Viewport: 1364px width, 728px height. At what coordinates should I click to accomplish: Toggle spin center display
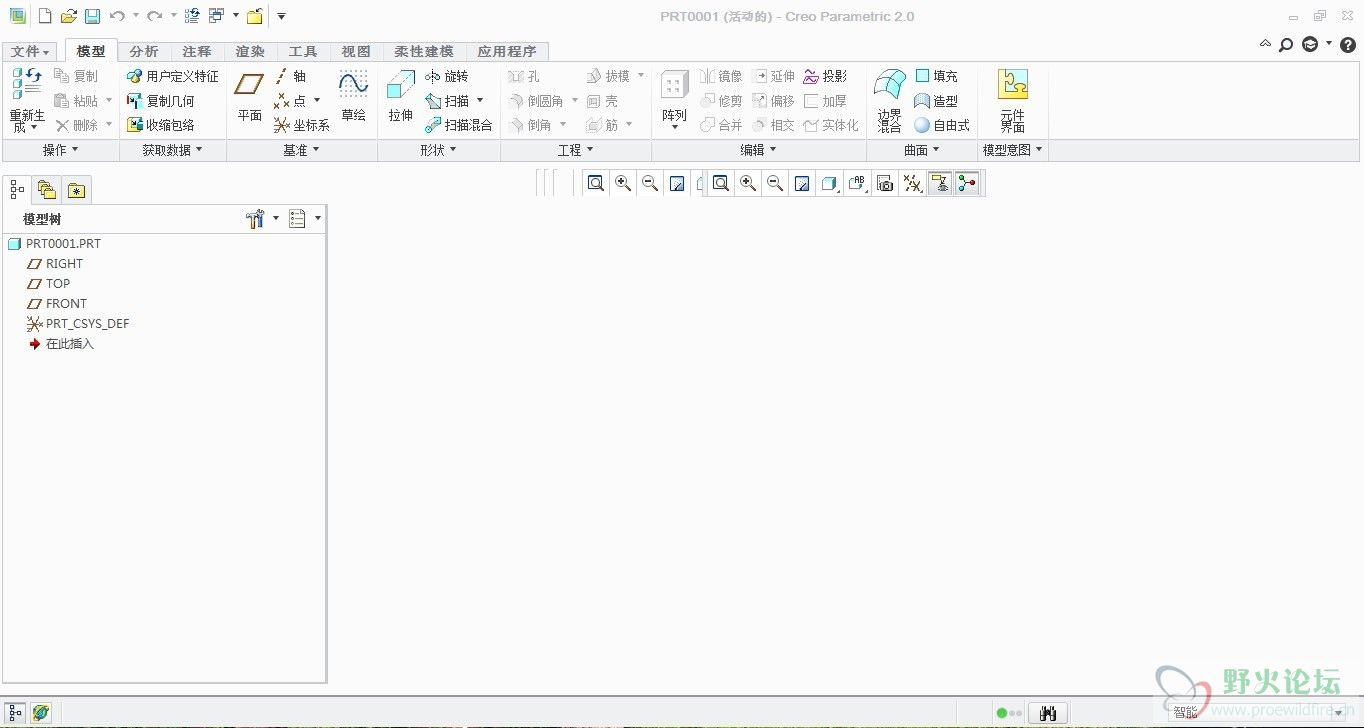[966, 183]
